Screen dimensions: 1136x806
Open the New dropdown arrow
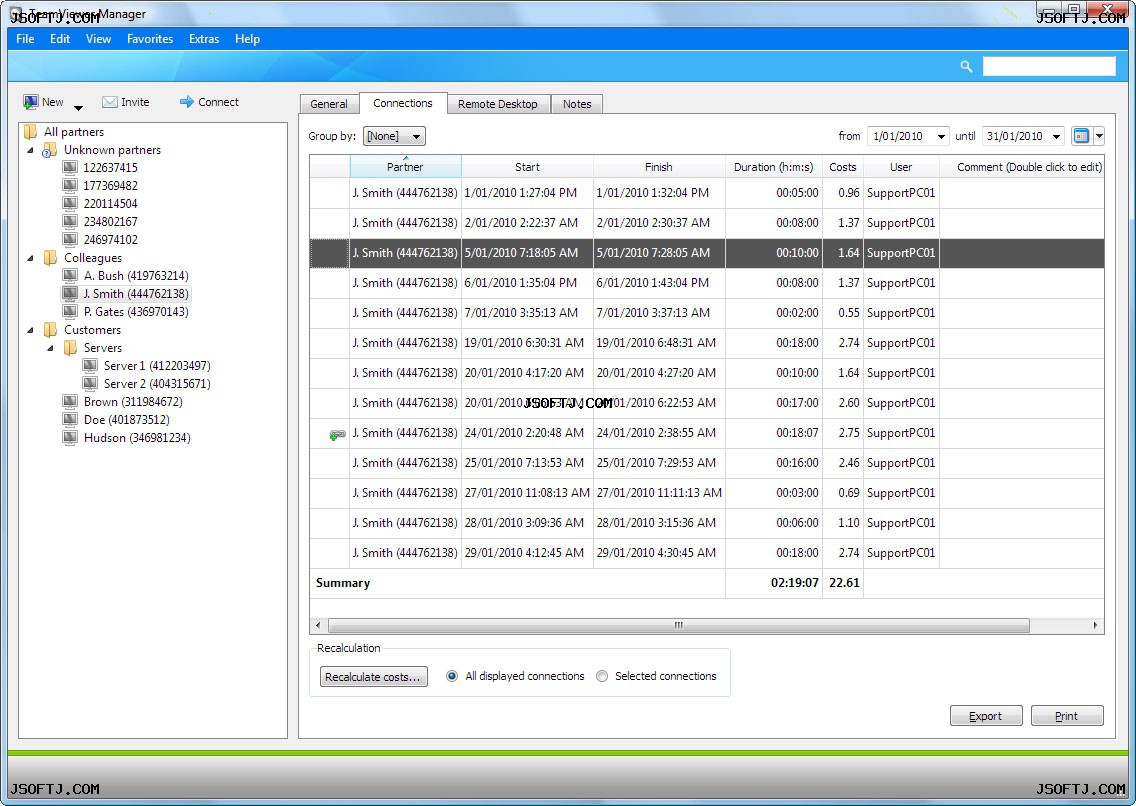click(78, 108)
